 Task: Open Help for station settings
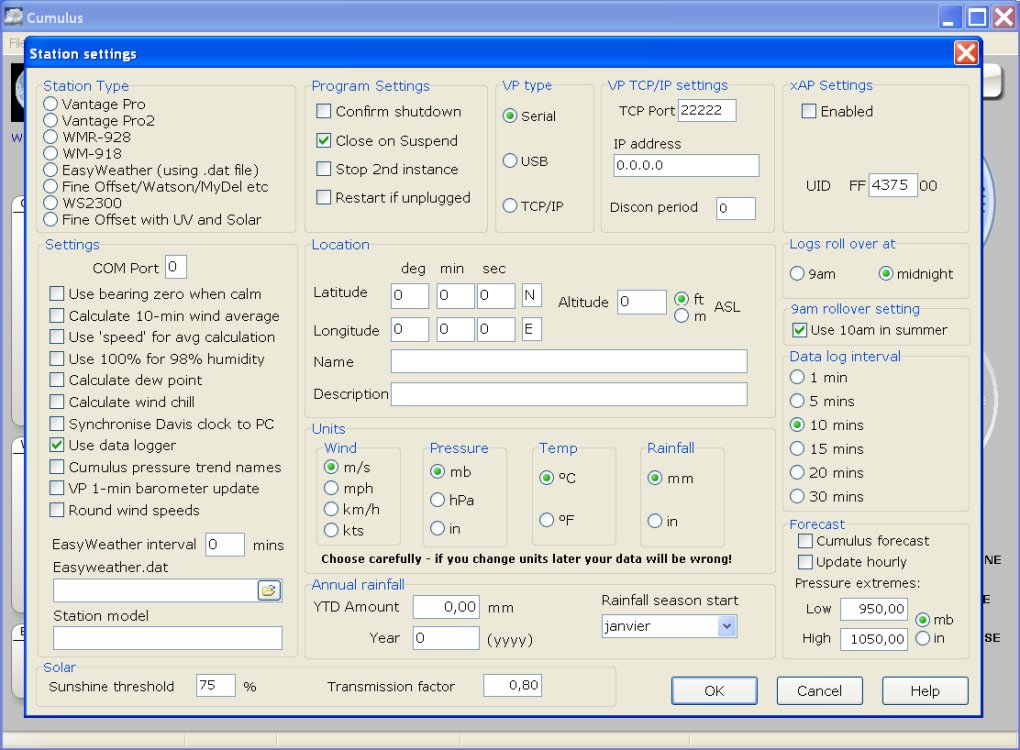[x=924, y=690]
